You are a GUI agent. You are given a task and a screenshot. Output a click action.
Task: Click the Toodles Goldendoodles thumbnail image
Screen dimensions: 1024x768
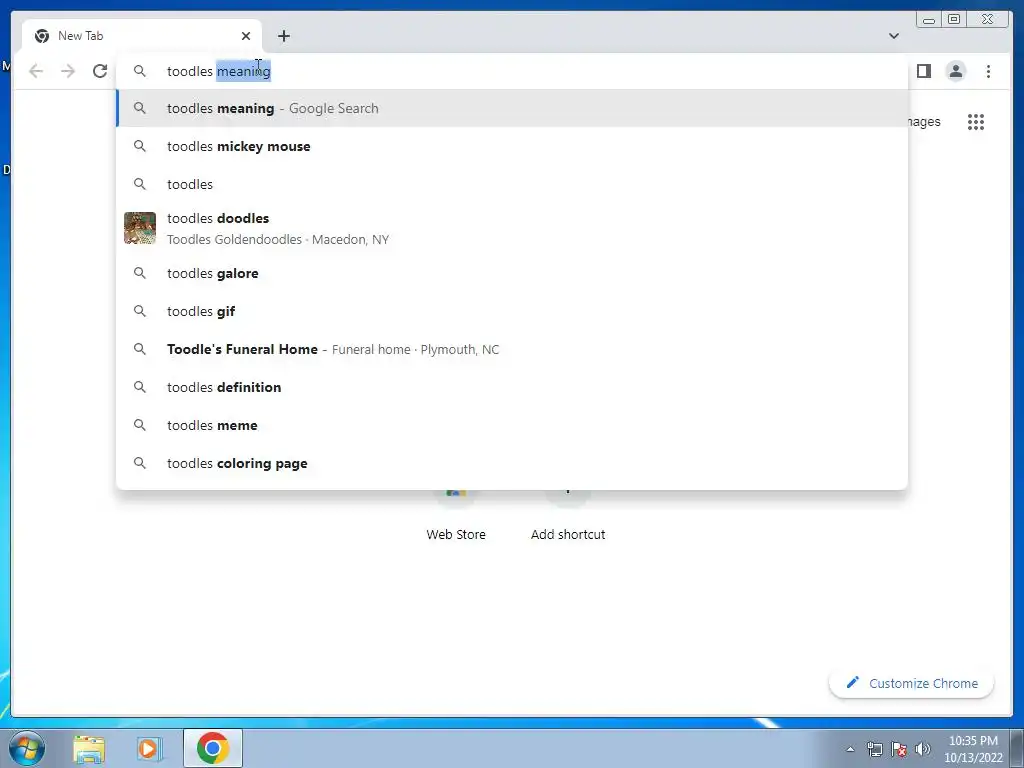[140, 228]
